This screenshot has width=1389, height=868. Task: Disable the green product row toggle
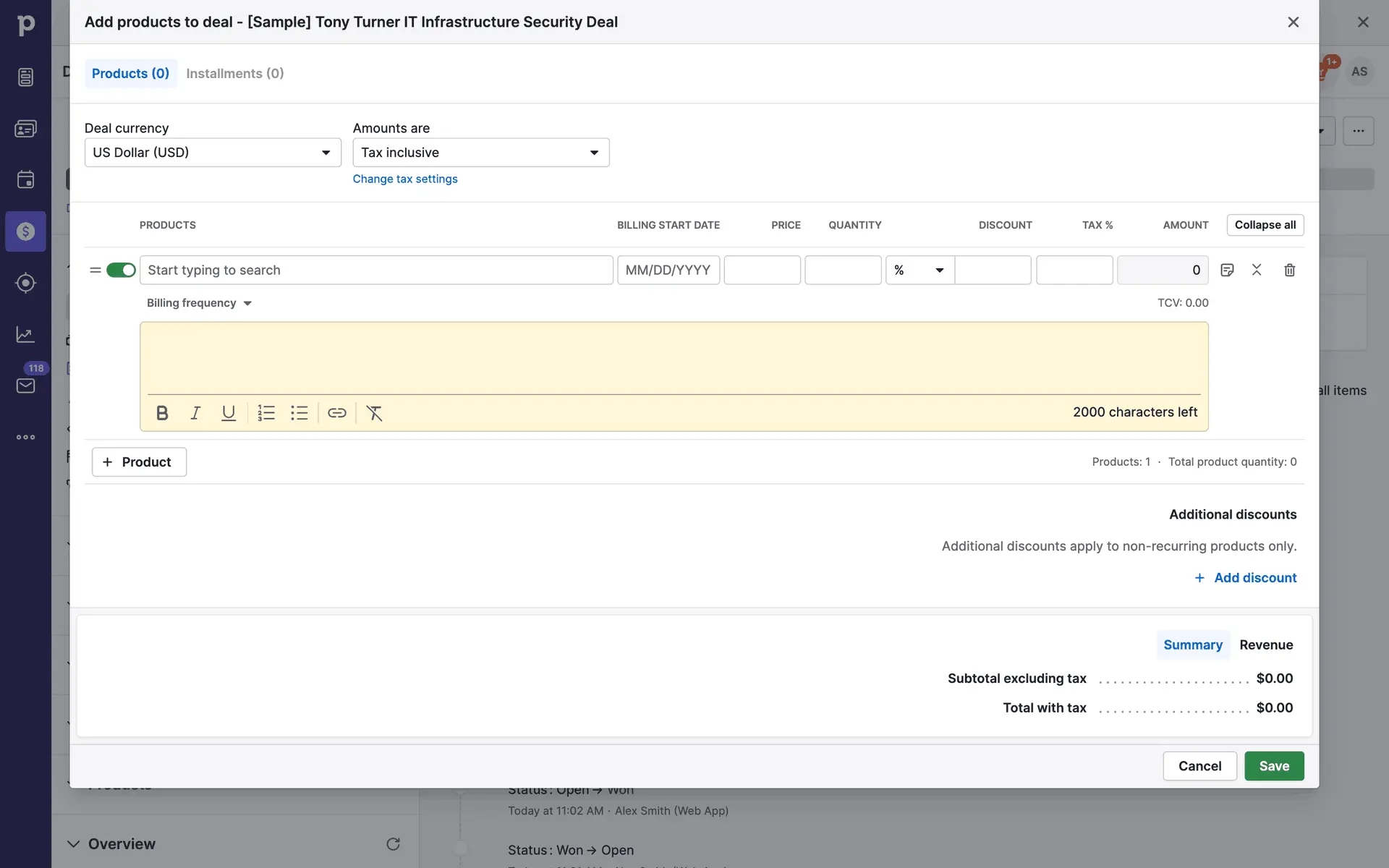coord(121,270)
